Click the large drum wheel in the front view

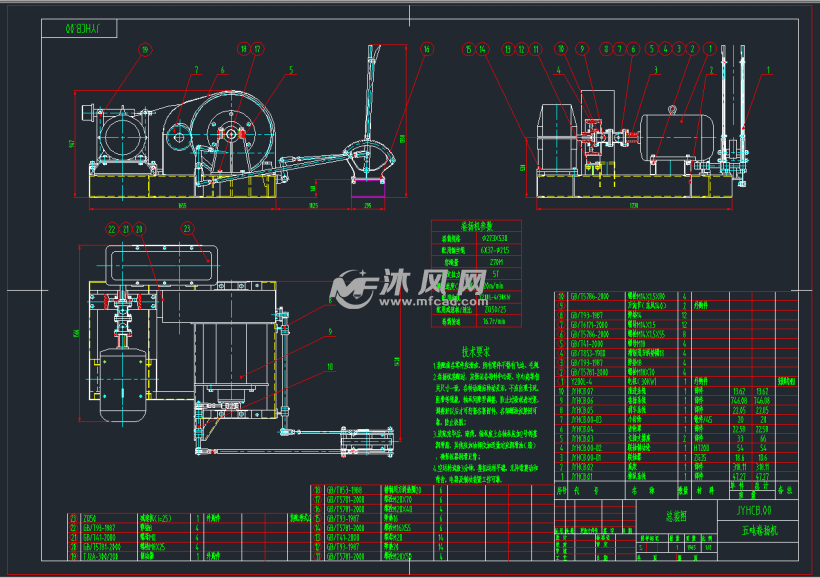pos(230,134)
